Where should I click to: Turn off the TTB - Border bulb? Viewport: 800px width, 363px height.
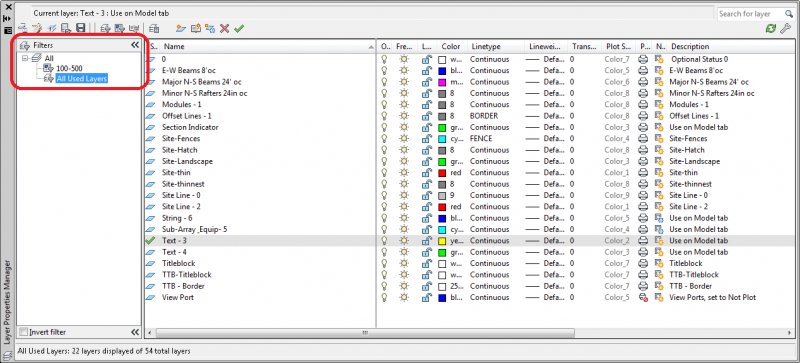click(x=384, y=286)
